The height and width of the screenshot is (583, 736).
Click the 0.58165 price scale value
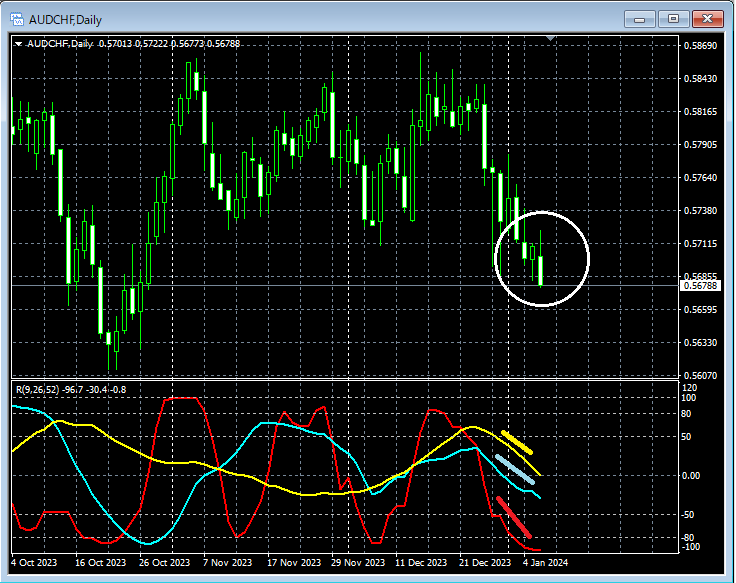tap(700, 112)
